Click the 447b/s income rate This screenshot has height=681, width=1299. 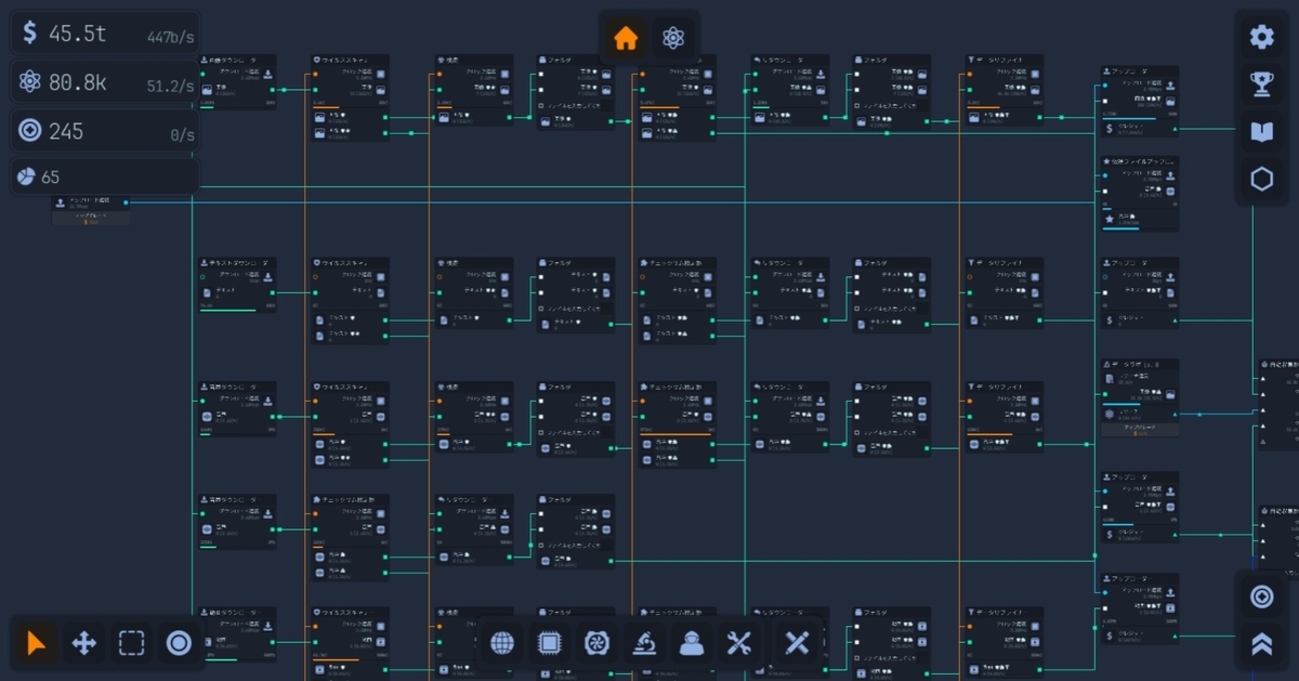[170, 38]
